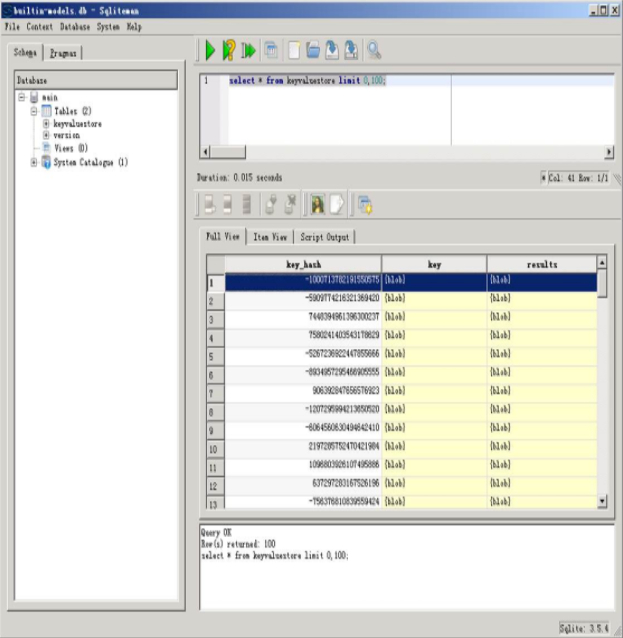The height and width of the screenshot is (638, 623).
Task: Export the data page icon
Action: [x=337, y=204]
